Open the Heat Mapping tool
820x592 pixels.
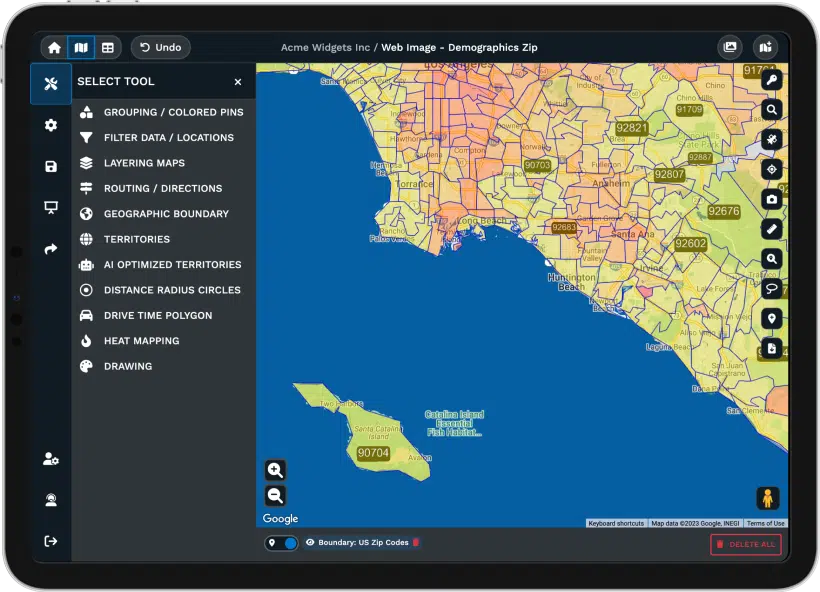141,341
